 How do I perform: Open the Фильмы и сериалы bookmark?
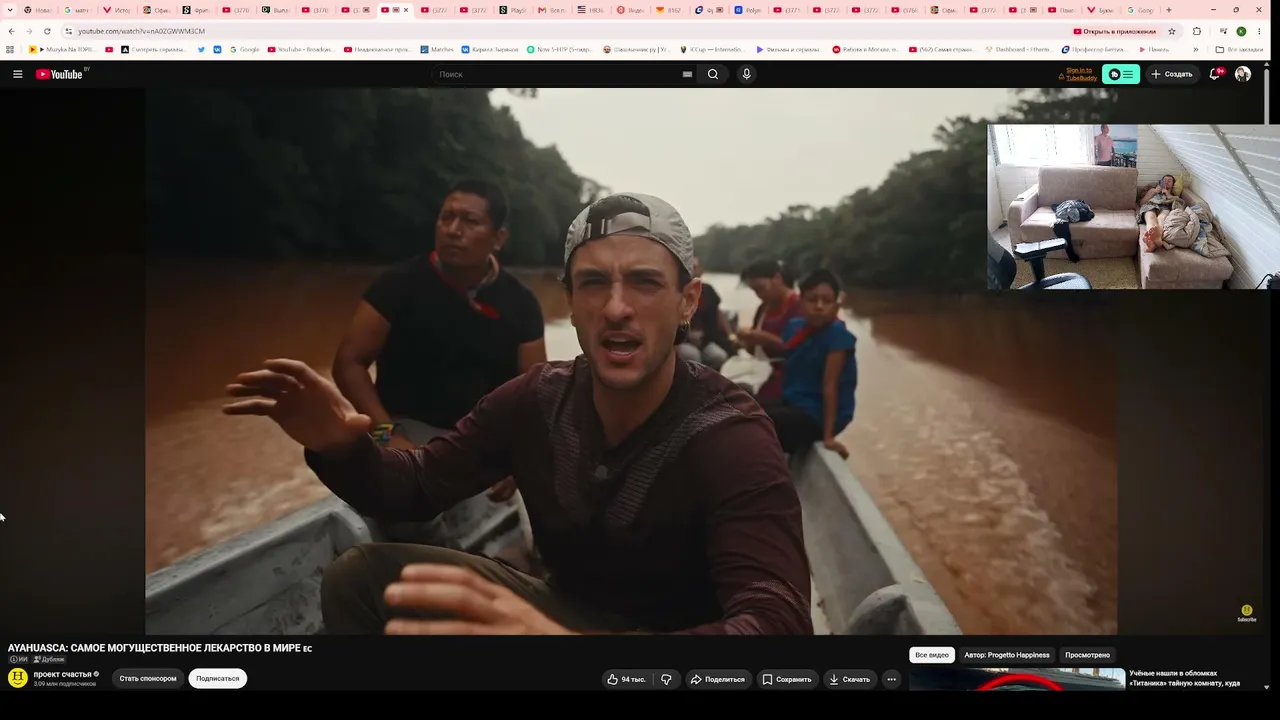(790, 49)
